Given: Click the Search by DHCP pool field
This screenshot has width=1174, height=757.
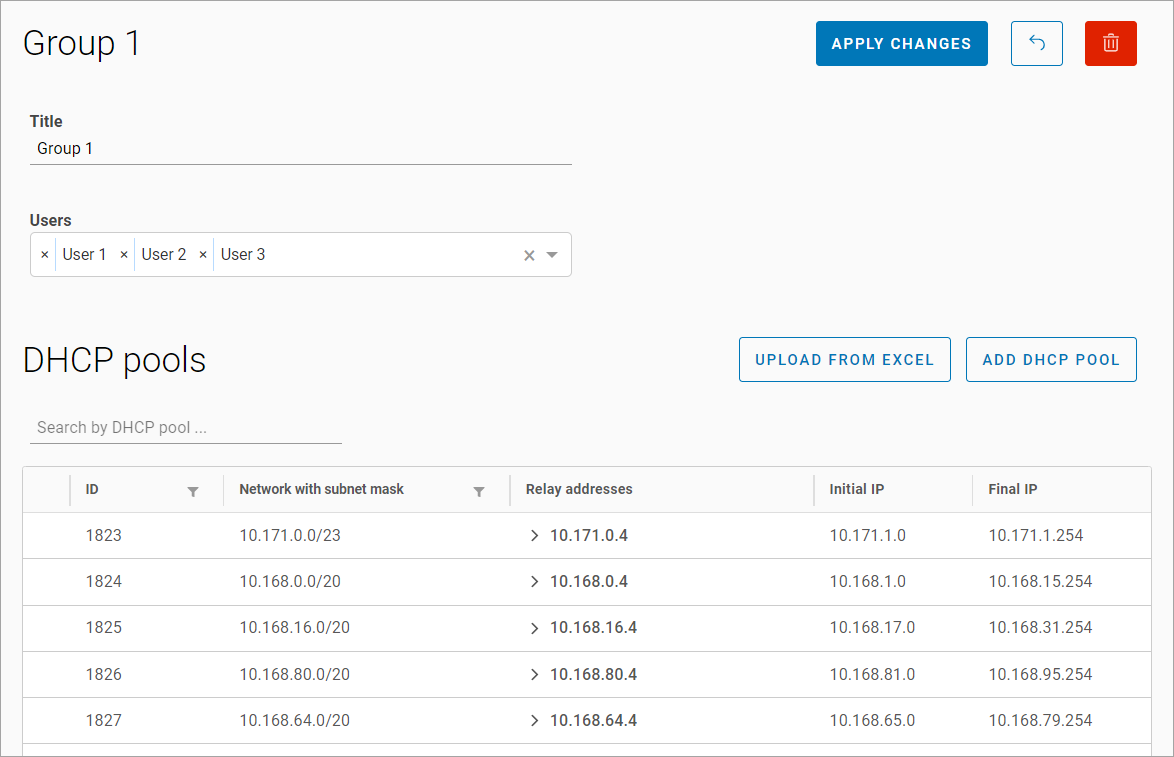Looking at the screenshot, I should coord(185,427).
